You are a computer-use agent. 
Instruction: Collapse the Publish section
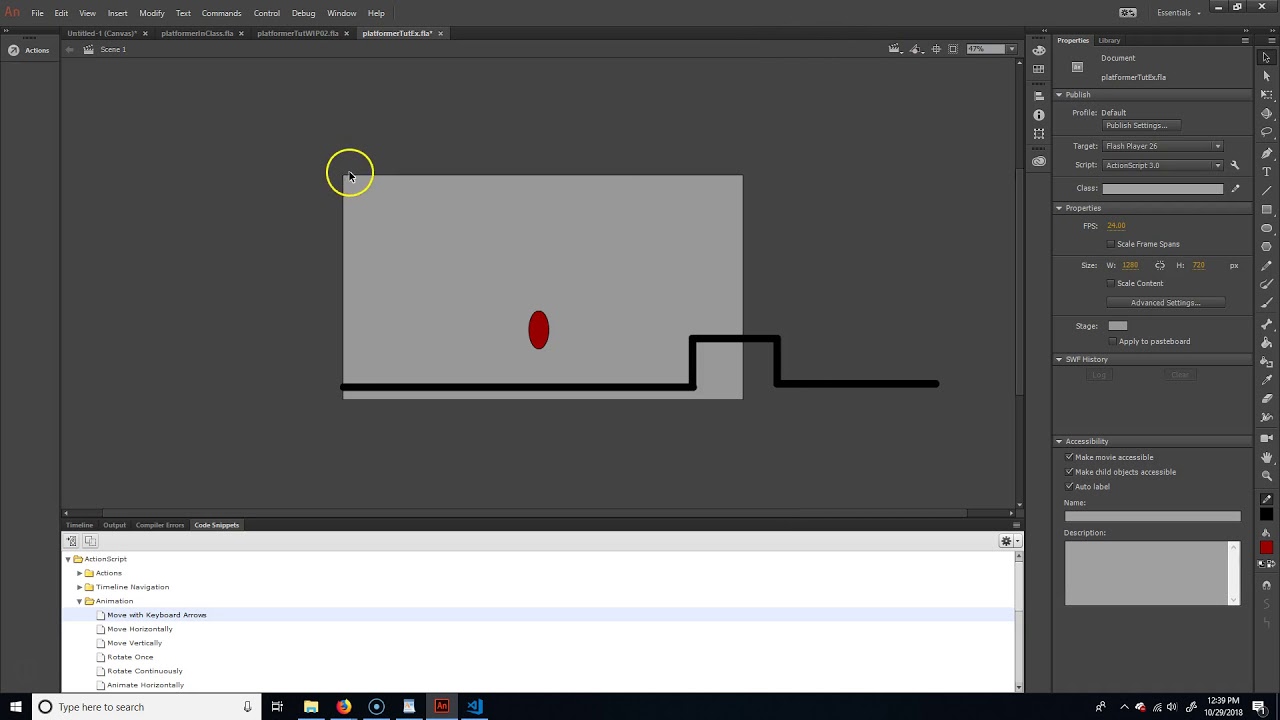point(1059,95)
